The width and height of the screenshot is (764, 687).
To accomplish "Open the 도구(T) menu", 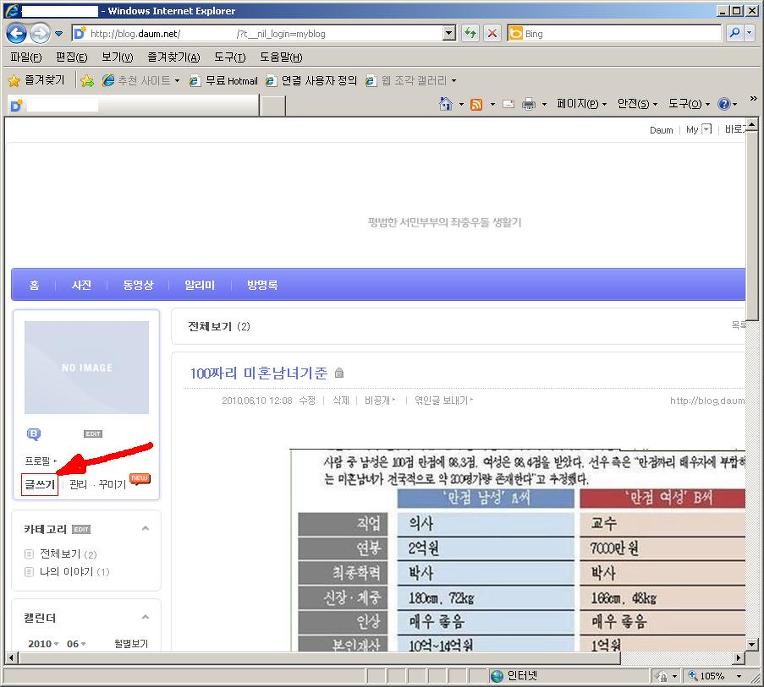I will click(230, 57).
